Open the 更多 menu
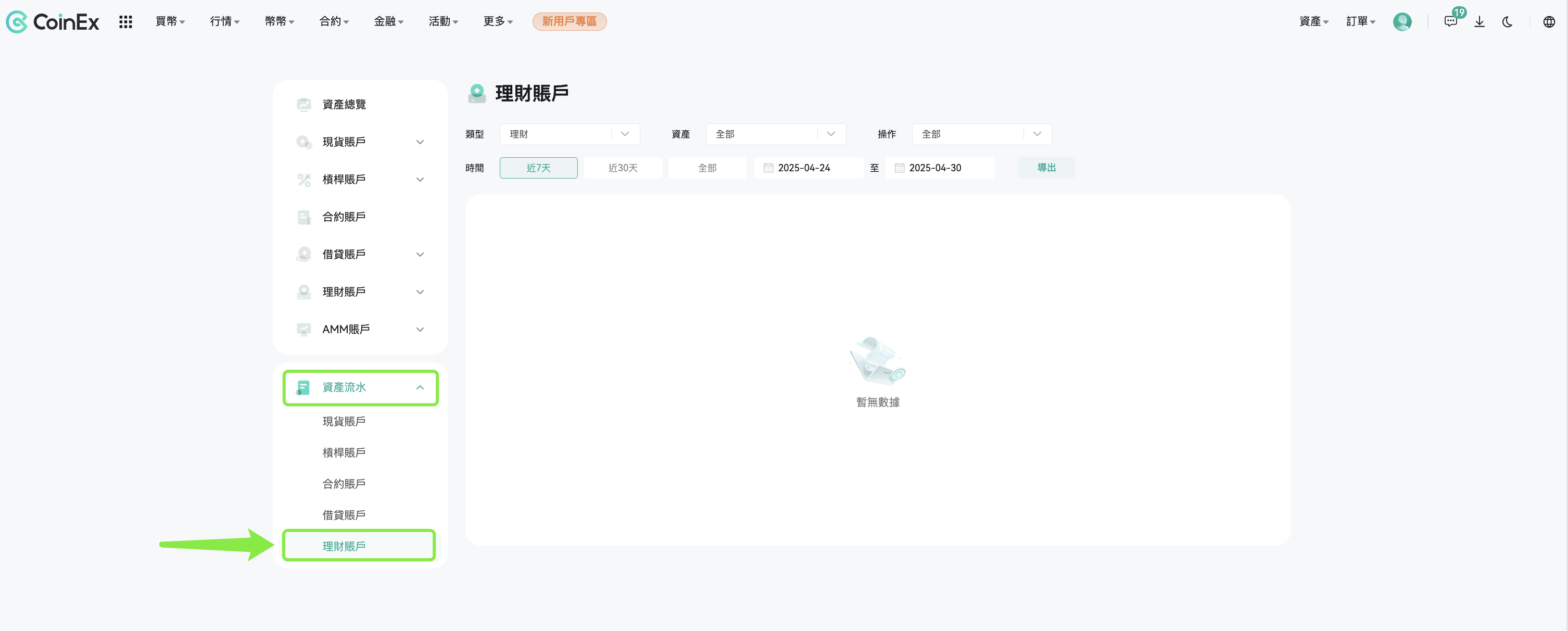Image resolution: width=1568 pixels, height=631 pixels. click(x=498, y=22)
